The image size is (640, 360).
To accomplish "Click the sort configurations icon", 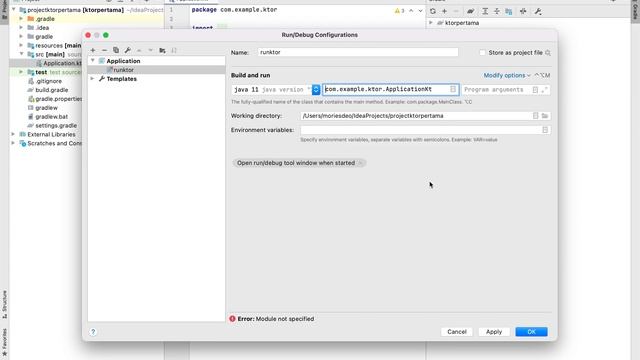I will tap(174, 50).
